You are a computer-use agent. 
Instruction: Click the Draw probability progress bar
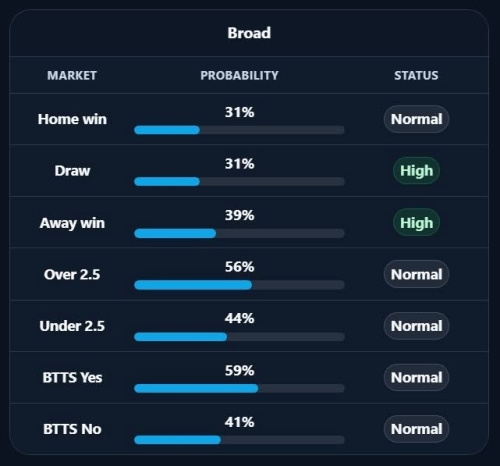[x=239, y=182]
